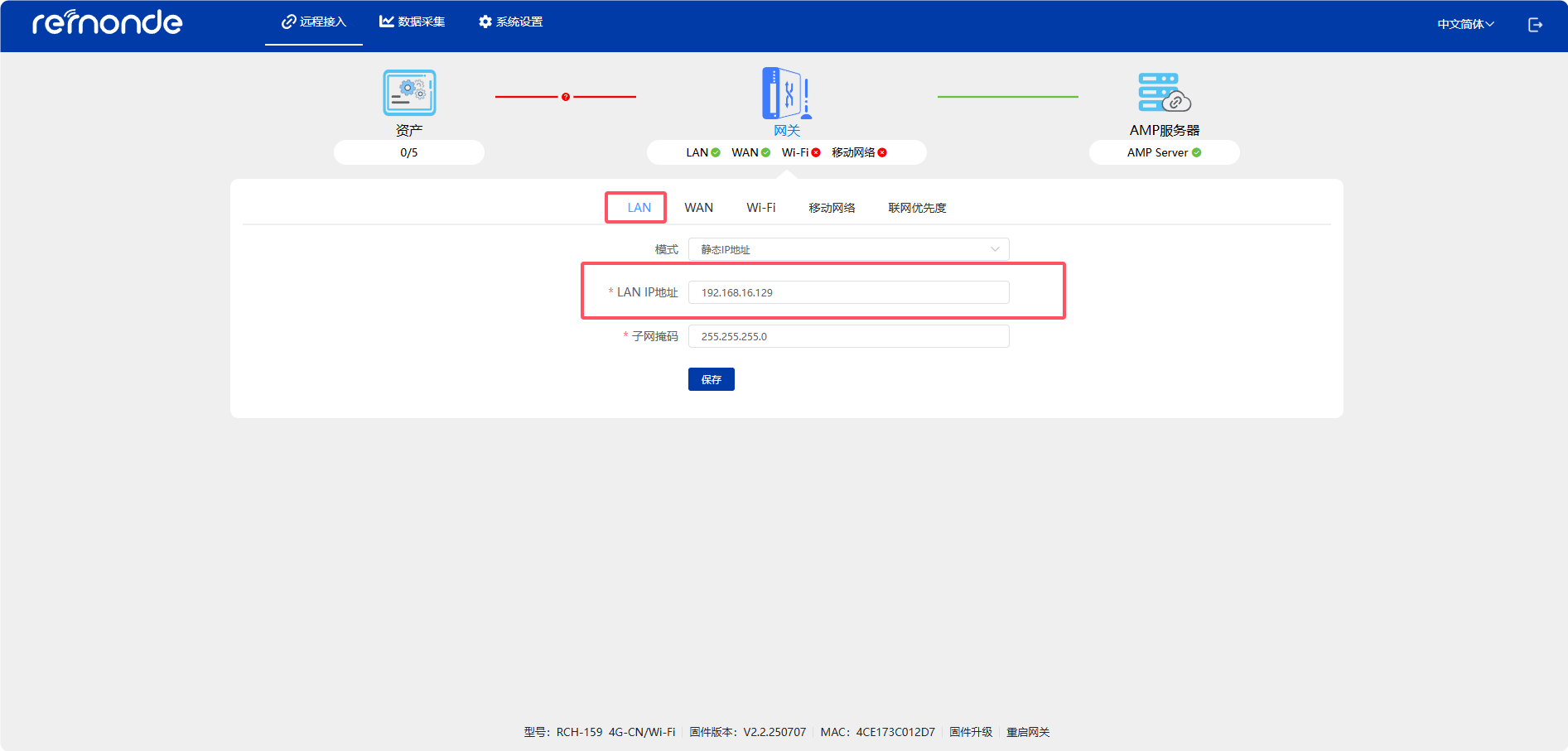
Task: Click the LAN IP地址 input field
Action: [x=848, y=292]
